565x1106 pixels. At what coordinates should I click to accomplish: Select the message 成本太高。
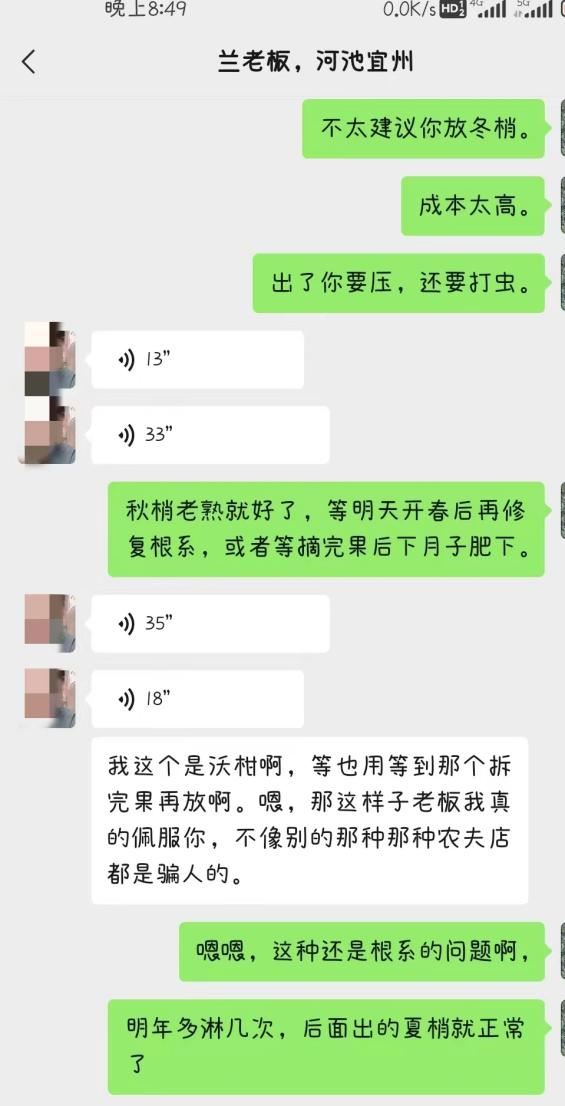[473, 206]
